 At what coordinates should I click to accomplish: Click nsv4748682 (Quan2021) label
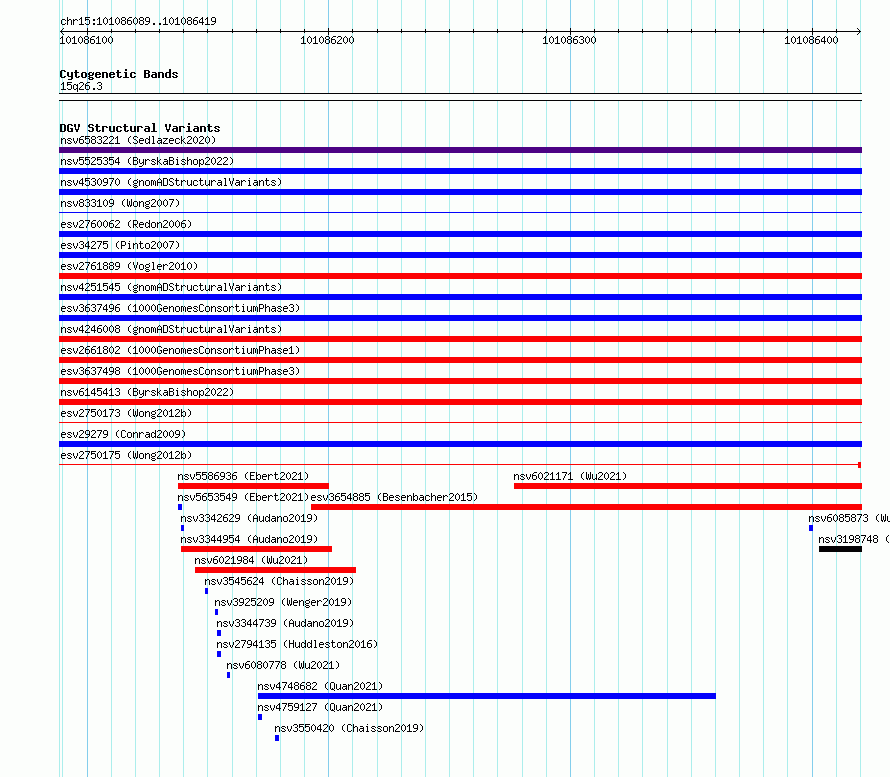pyautogui.click(x=320, y=686)
